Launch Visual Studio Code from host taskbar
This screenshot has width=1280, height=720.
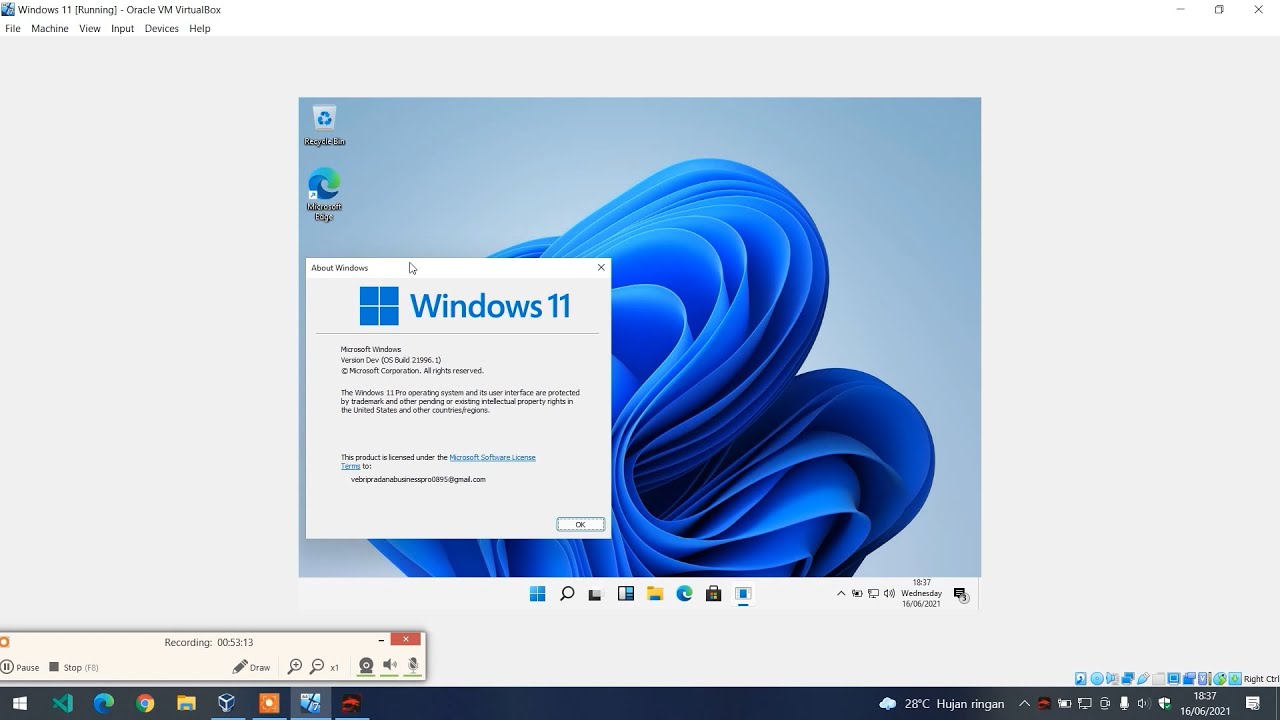[63, 703]
